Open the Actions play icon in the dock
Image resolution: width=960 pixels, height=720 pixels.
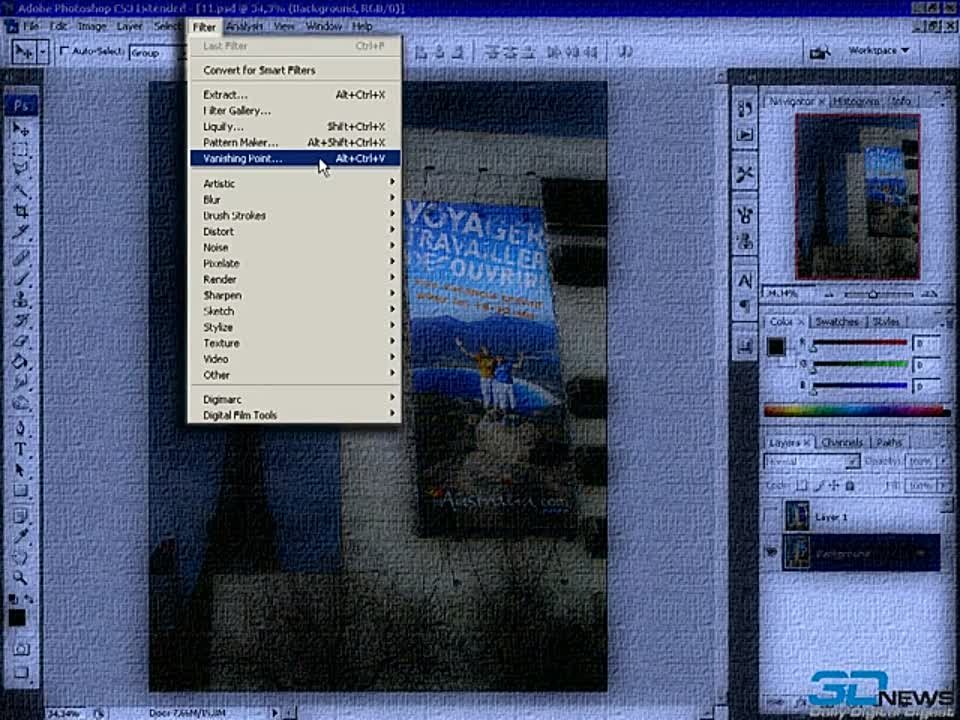[x=744, y=135]
